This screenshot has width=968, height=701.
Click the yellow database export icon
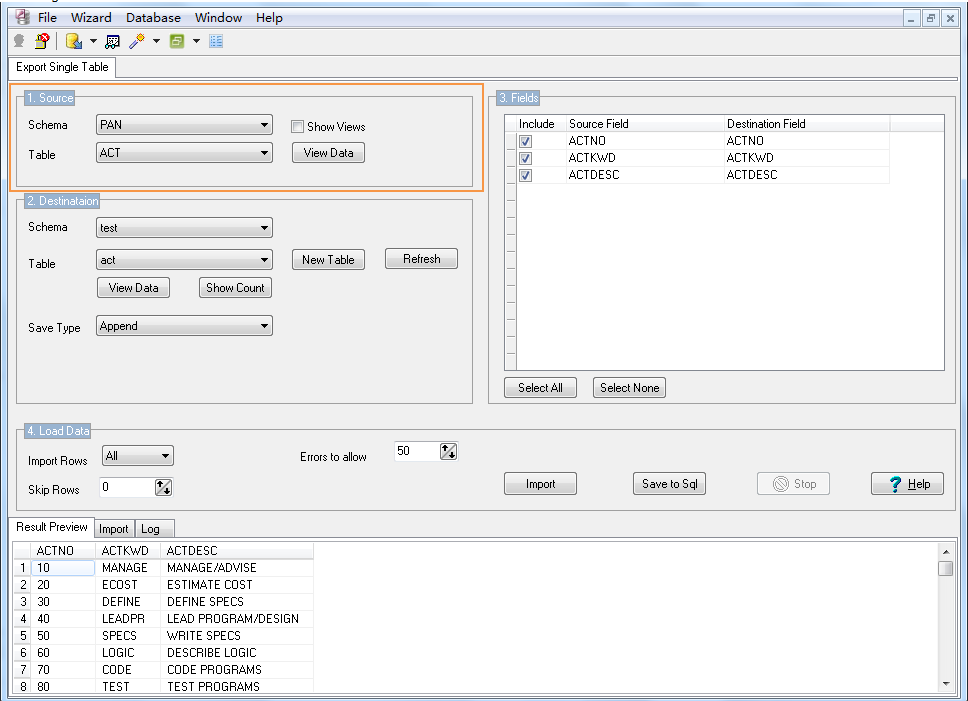pos(74,41)
